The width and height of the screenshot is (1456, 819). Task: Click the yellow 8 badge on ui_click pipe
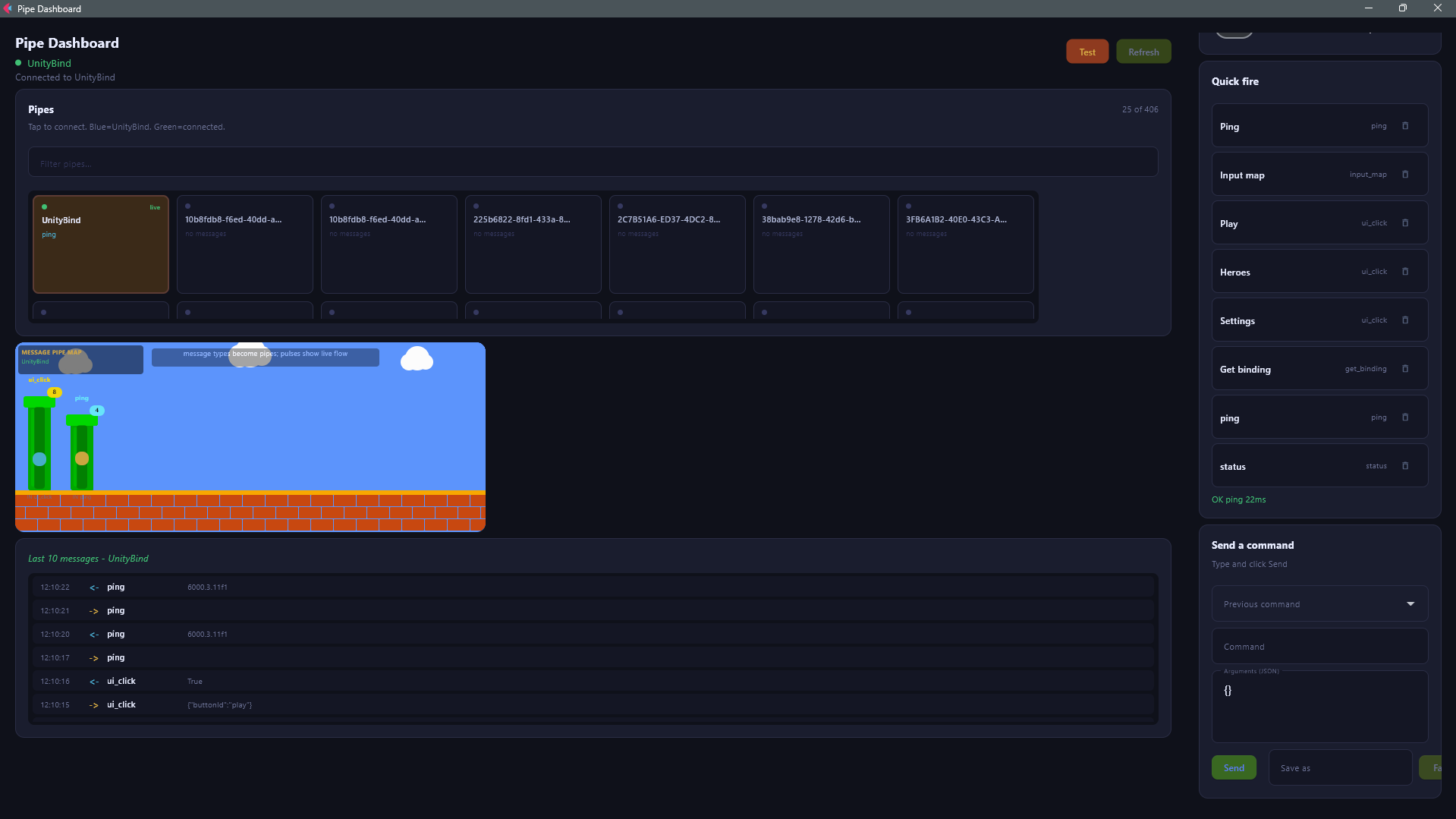[54, 392]
